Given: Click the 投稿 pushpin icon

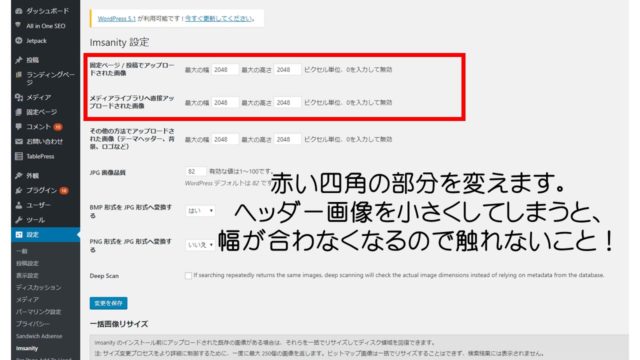Looking at the screenshot, I should (x=19, y=60).
